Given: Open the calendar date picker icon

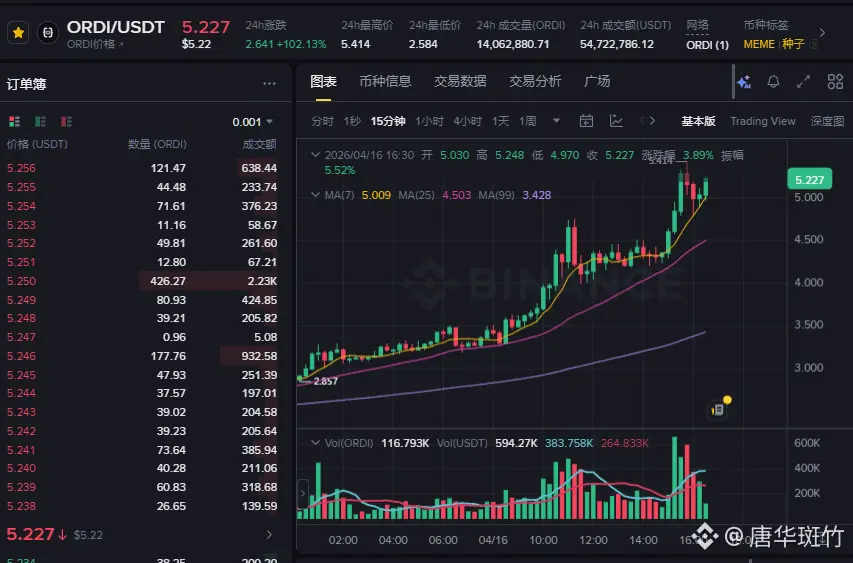Looking at the screenshot, I should click(586, 121).
